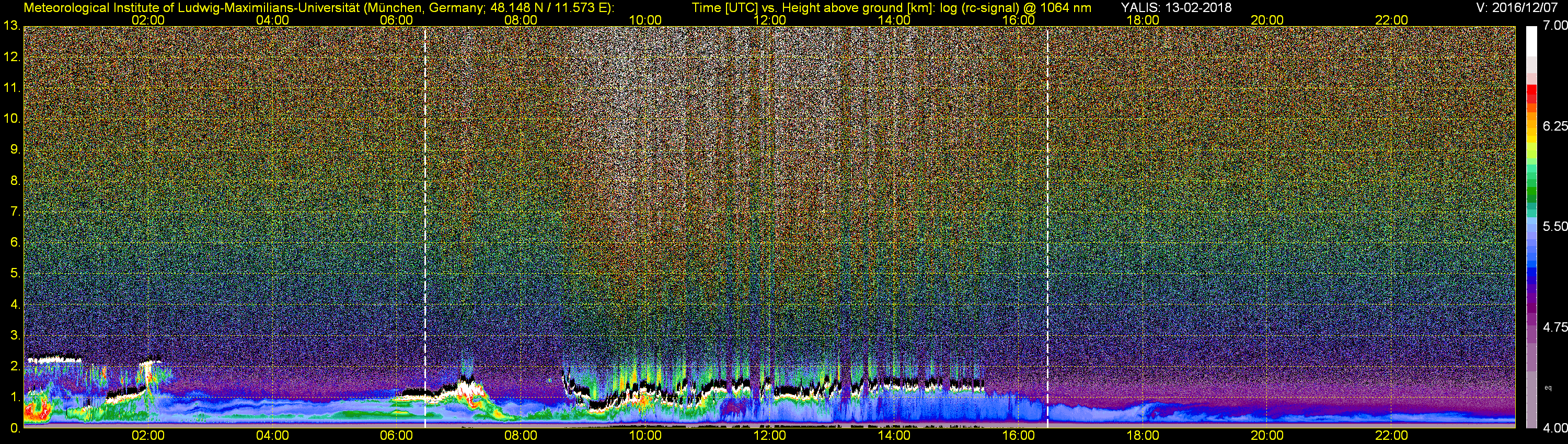This screenshot has height=444, width=1568.
Task: Click the white dashed vertical marker near 06:30
Action: (x=425, y=226)
